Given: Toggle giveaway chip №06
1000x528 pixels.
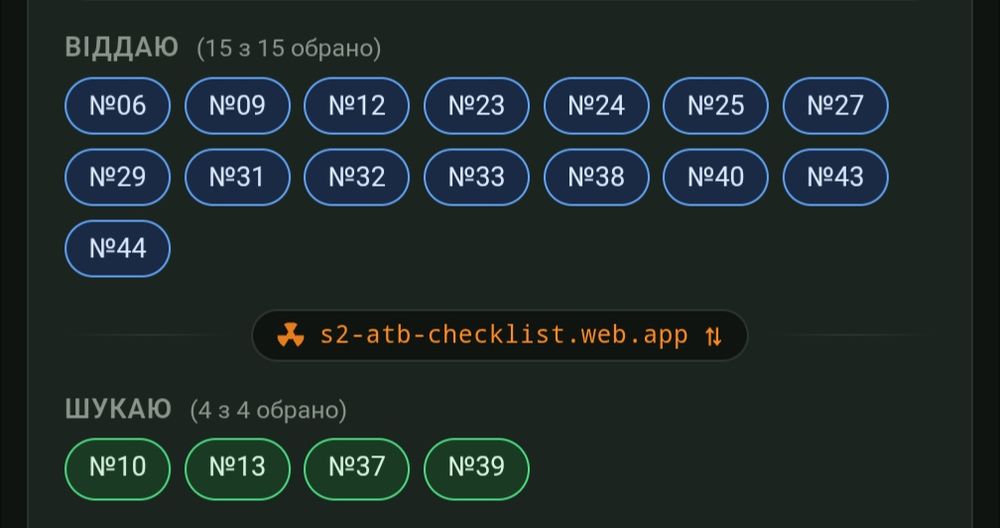Looking at the screenshot, I should point(118,106).
